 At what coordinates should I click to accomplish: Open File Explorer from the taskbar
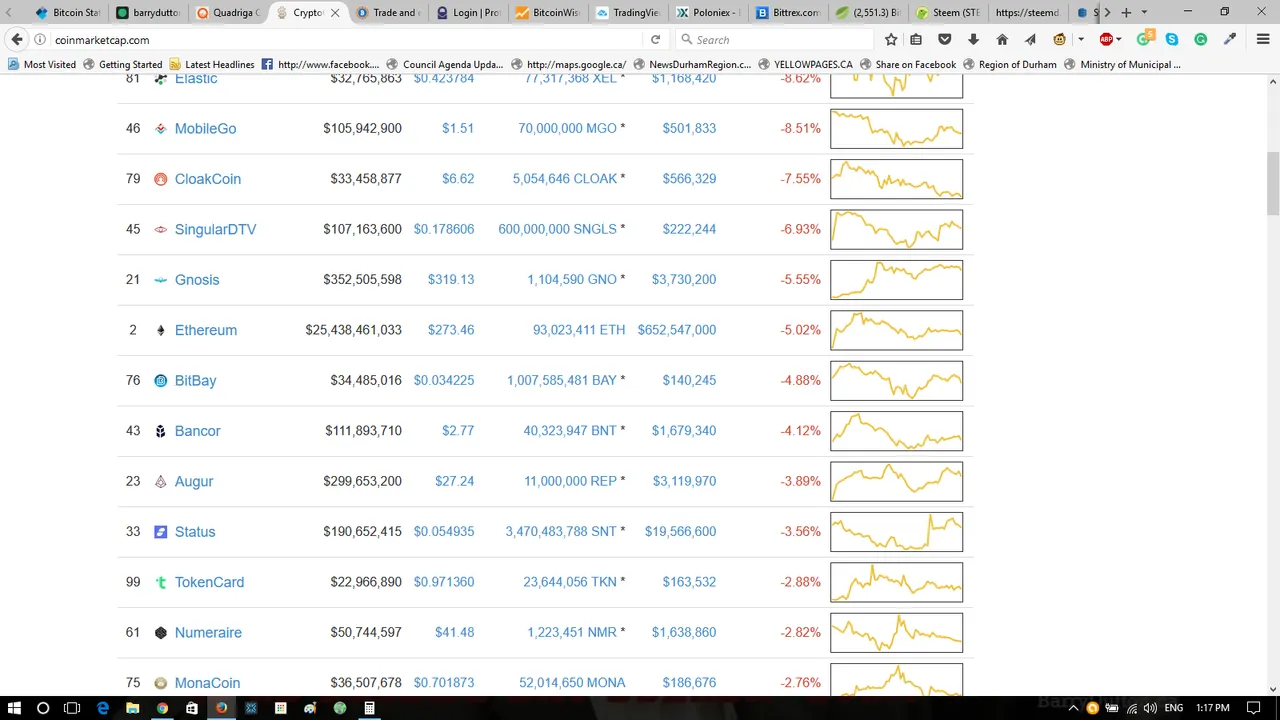pos(132,708)
